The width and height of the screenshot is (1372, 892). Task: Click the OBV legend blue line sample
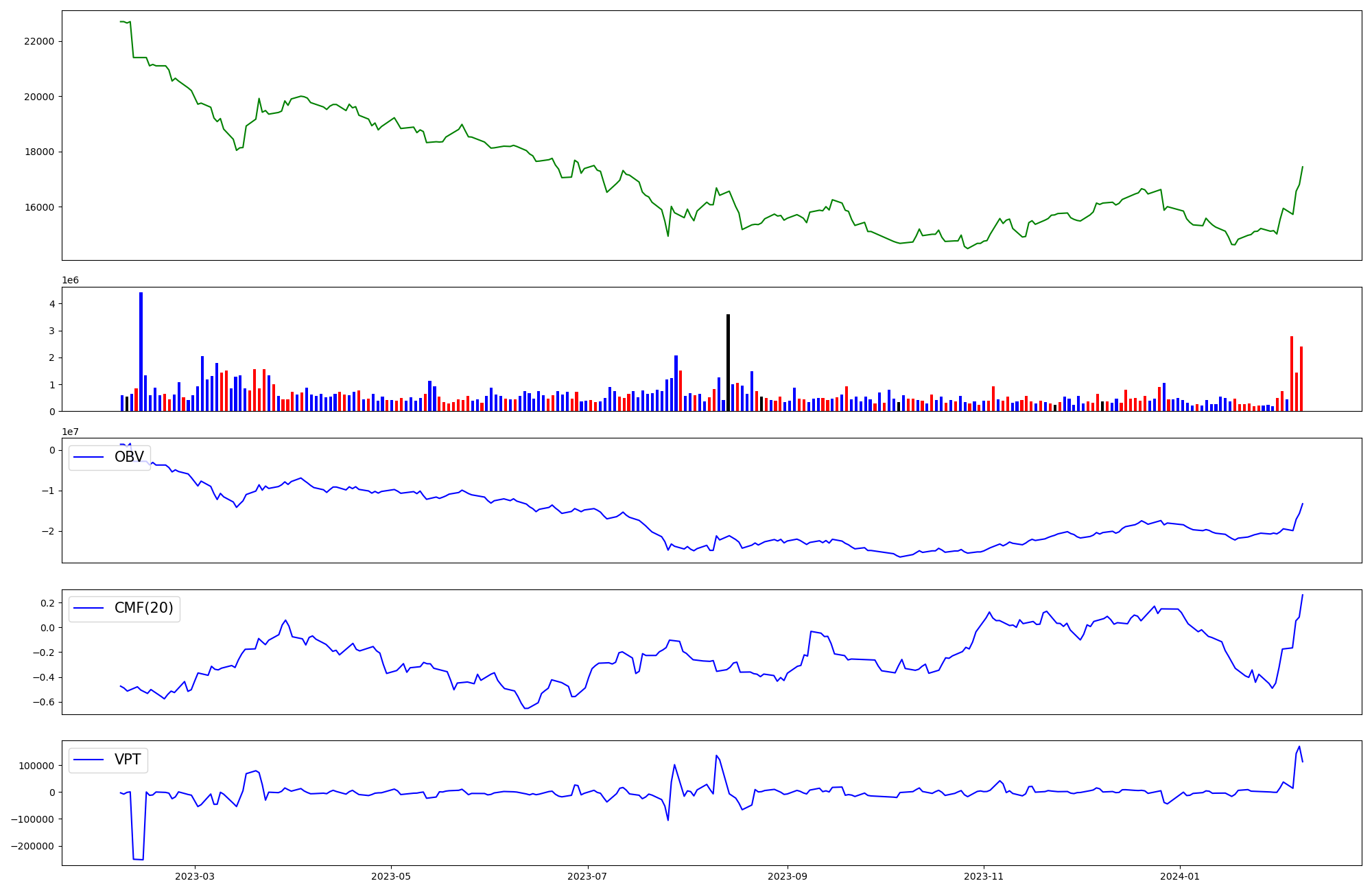[x=88, y=457]
